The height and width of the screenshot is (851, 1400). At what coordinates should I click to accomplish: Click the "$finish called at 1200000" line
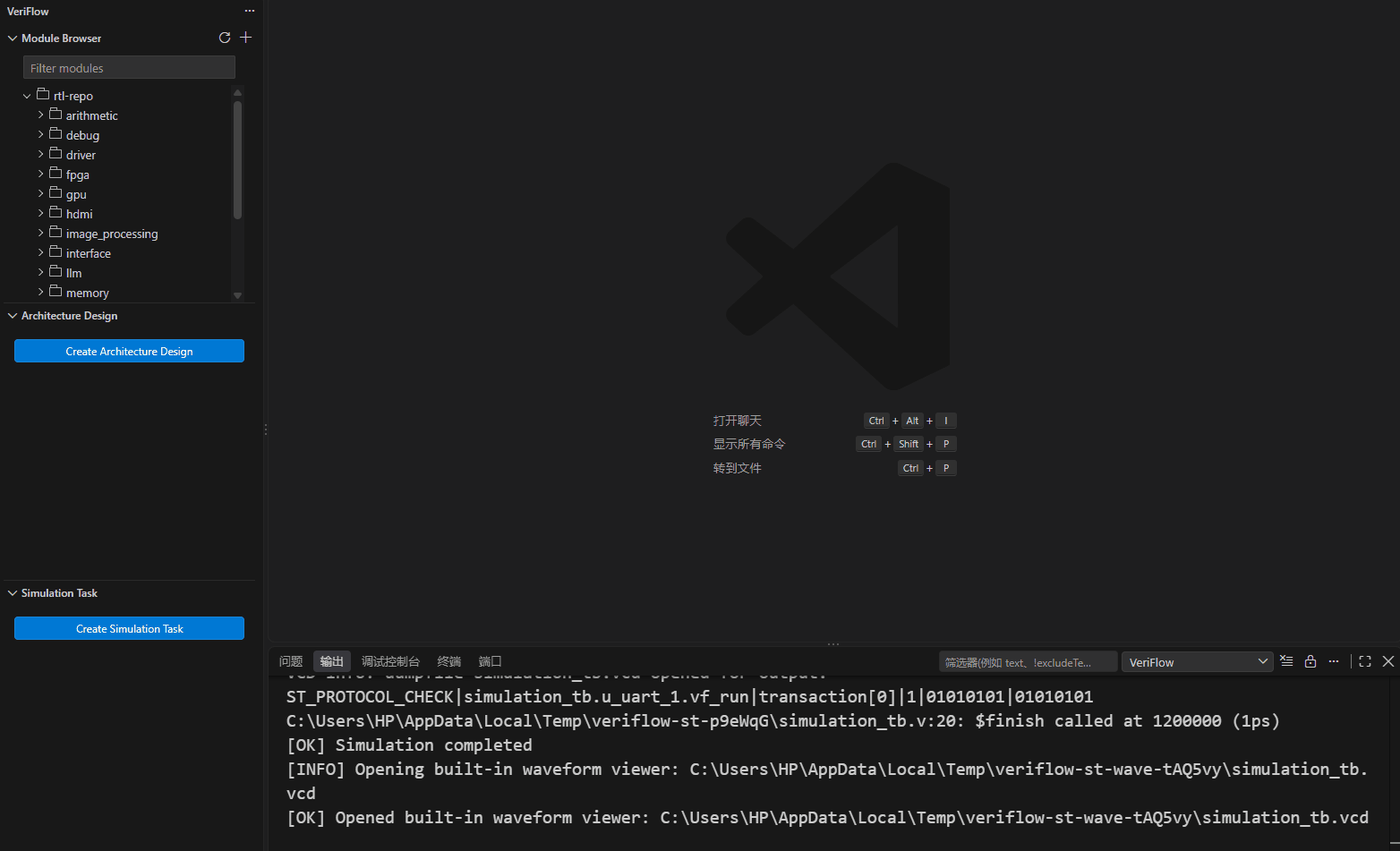(x=783, y=720)
